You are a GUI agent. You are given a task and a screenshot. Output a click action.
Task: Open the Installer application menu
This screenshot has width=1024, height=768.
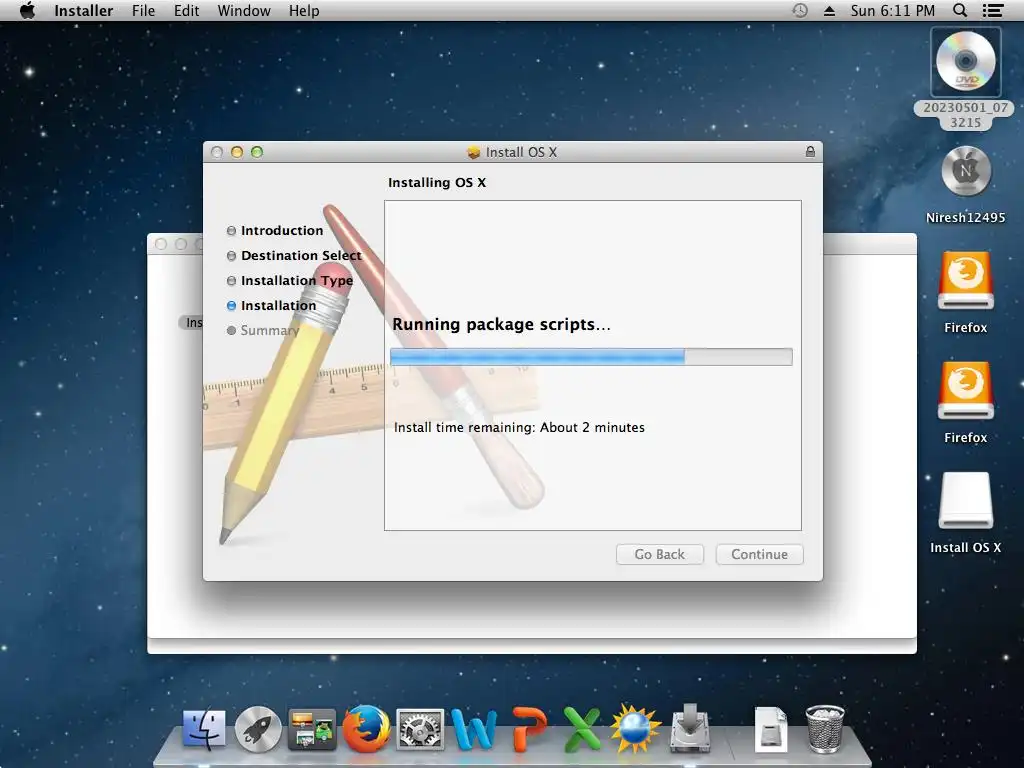(84, 10)
